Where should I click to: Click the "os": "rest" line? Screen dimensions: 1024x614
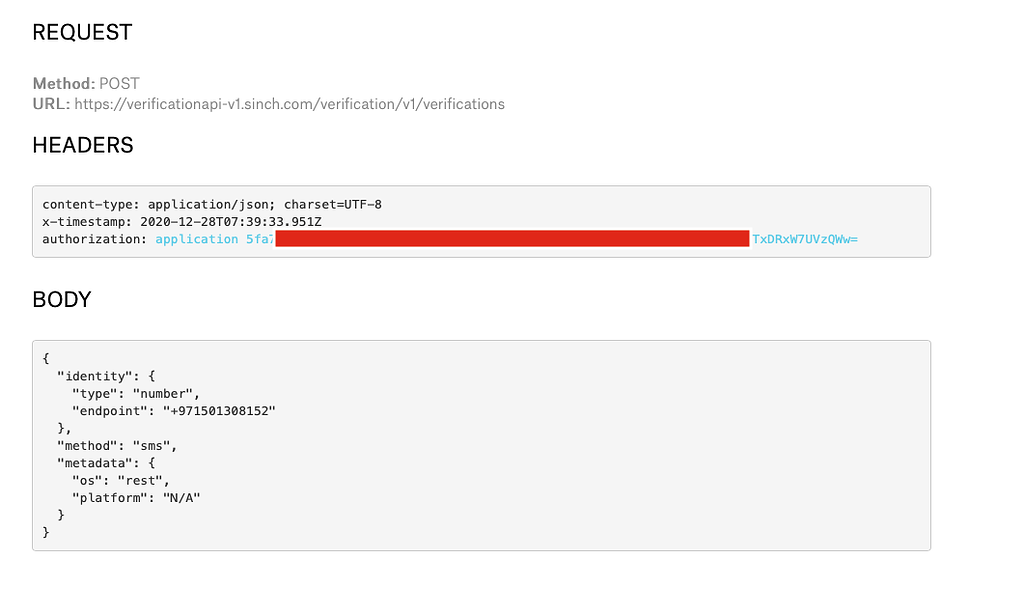(121, 481)
